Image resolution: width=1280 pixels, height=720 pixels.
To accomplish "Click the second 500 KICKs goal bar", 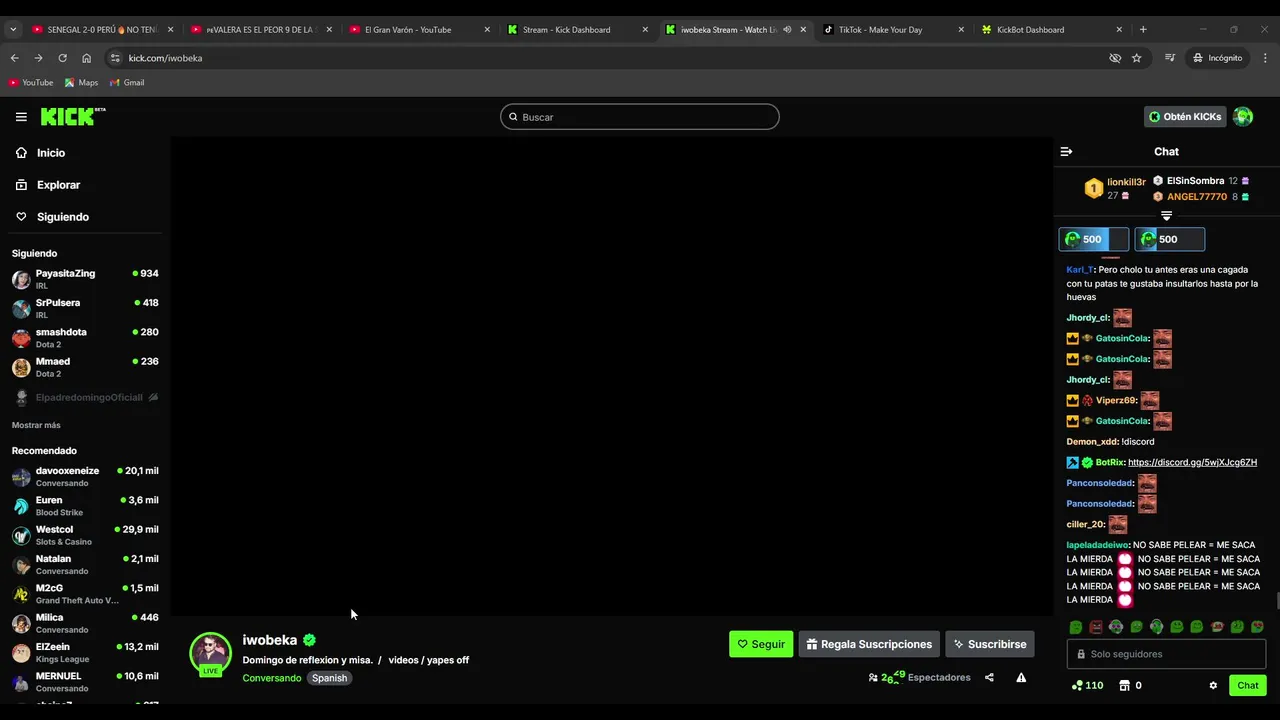I will [1170, 239].
